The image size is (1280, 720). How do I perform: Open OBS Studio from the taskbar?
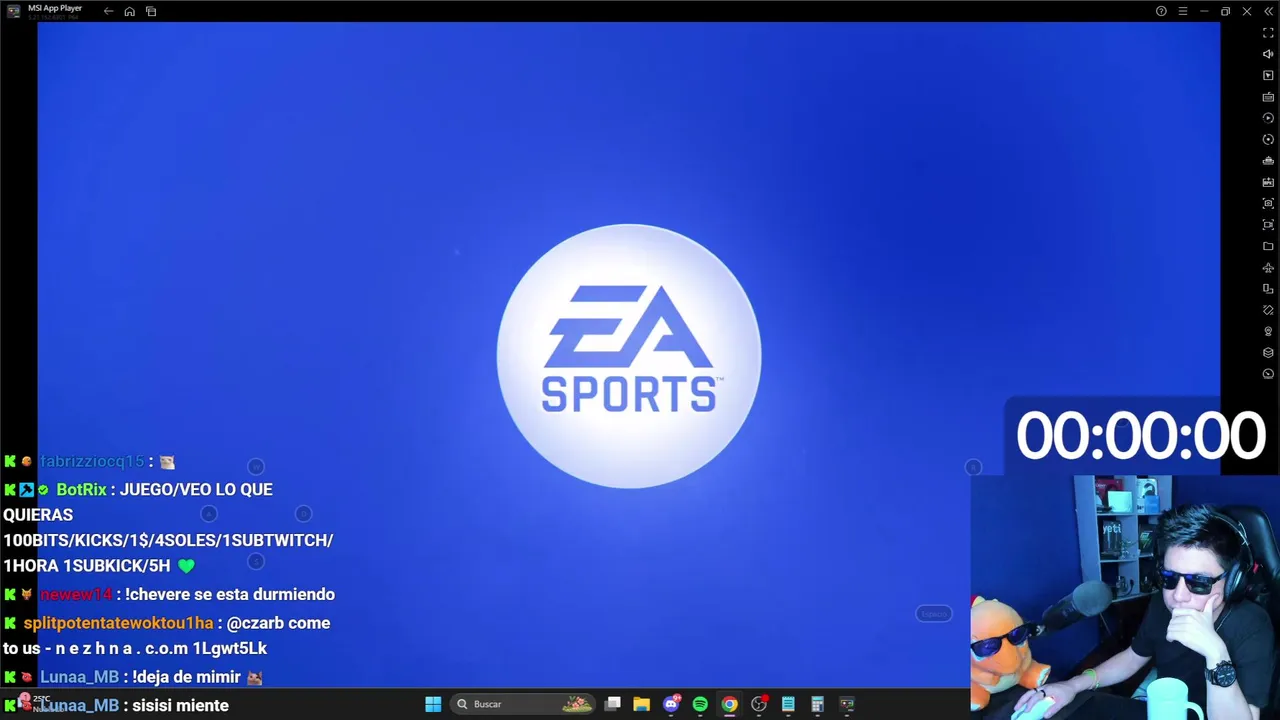[x=759, y=704]
